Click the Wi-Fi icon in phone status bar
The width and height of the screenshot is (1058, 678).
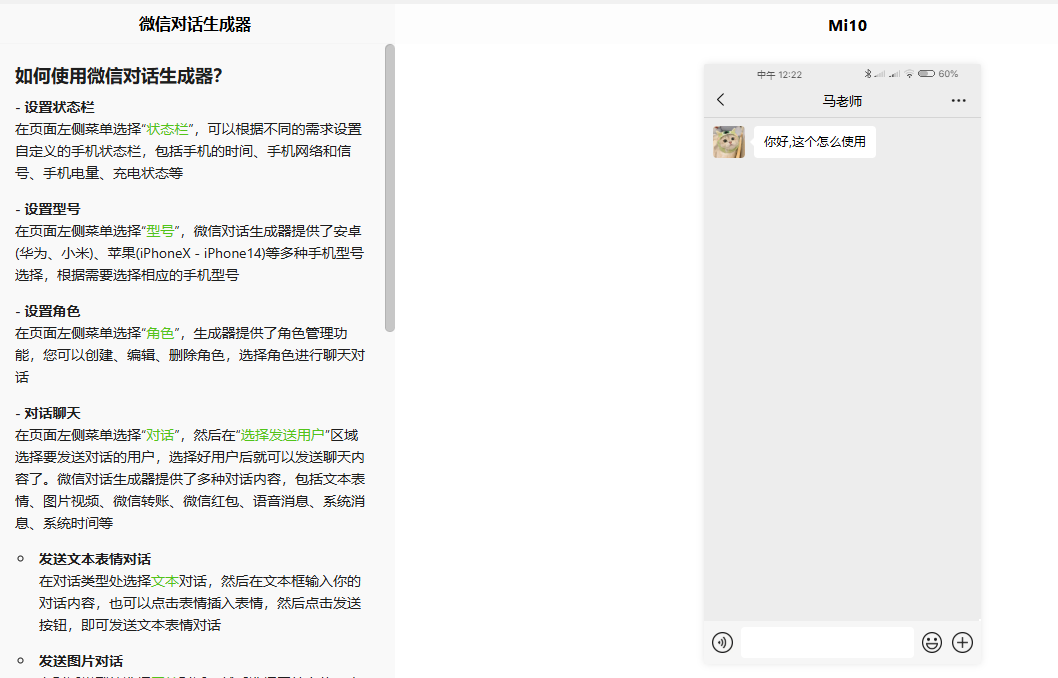coord(909,74)
